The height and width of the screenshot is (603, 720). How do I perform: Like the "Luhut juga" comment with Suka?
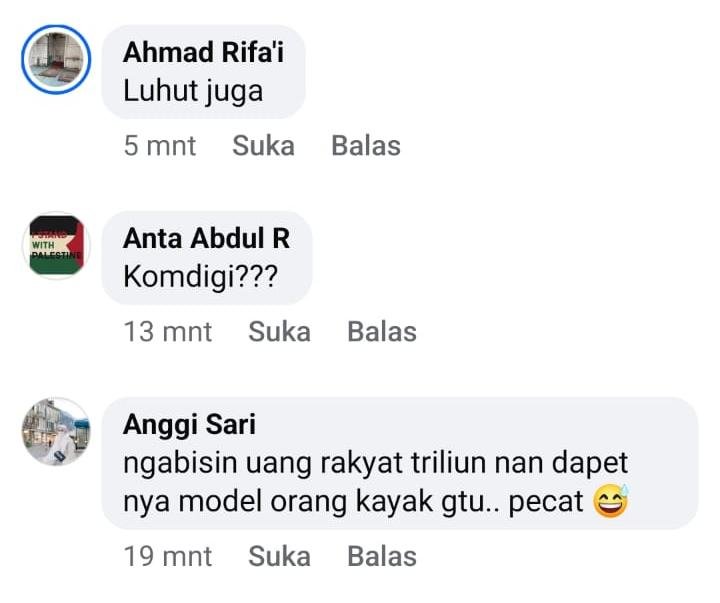click(x=263, y=146)
